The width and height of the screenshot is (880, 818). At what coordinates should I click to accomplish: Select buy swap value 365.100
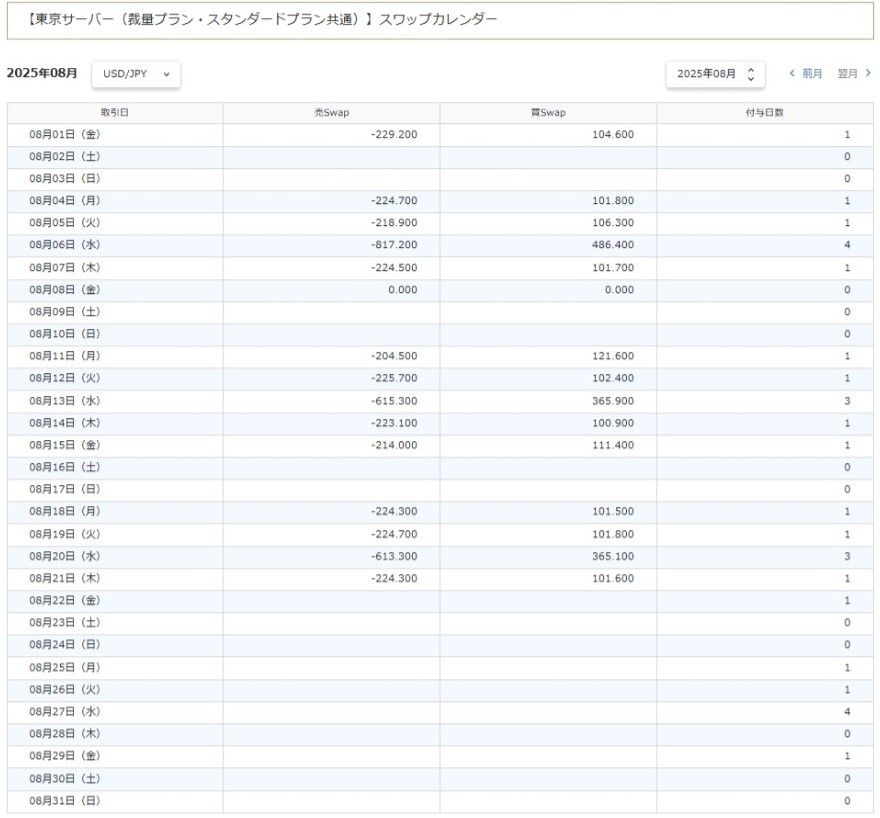[x=613, y=557]
